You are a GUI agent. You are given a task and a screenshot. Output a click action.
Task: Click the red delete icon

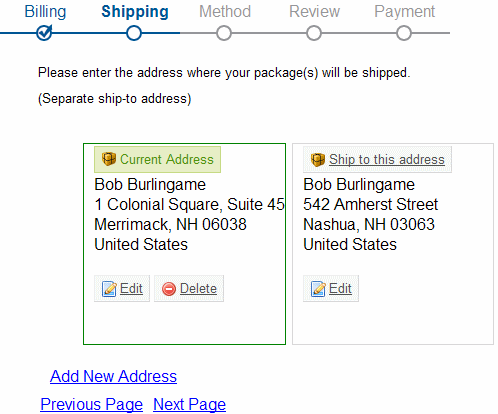(x=169, y=289)
